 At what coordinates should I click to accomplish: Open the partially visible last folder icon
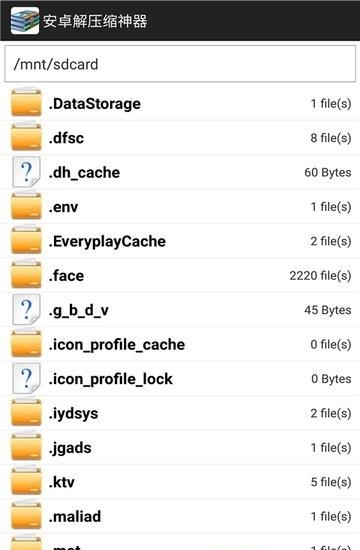click(x=26, y=542)
